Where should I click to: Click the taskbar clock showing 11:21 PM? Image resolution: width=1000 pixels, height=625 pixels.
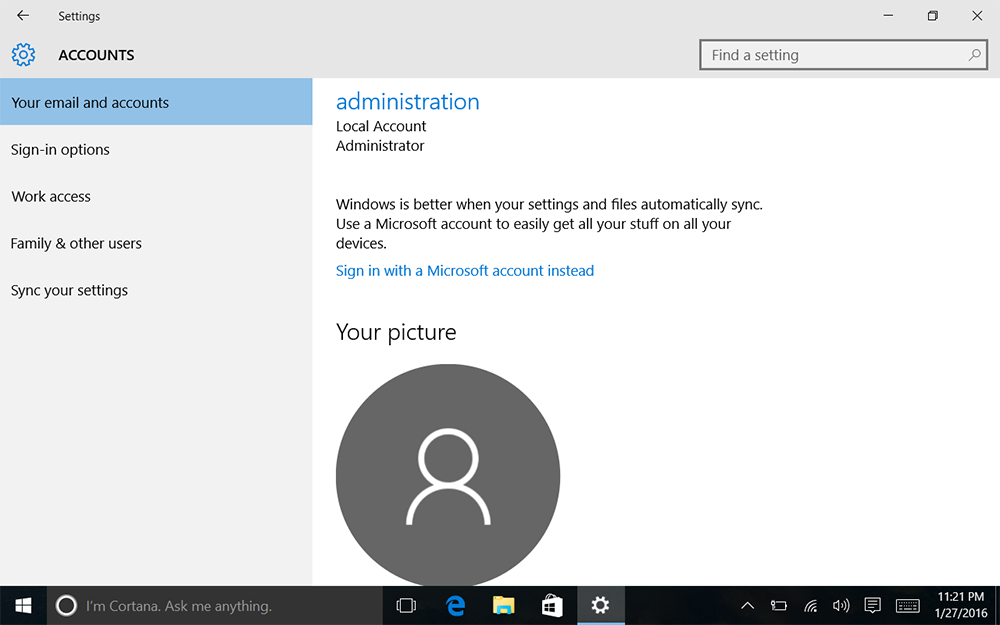click(960, 605)
